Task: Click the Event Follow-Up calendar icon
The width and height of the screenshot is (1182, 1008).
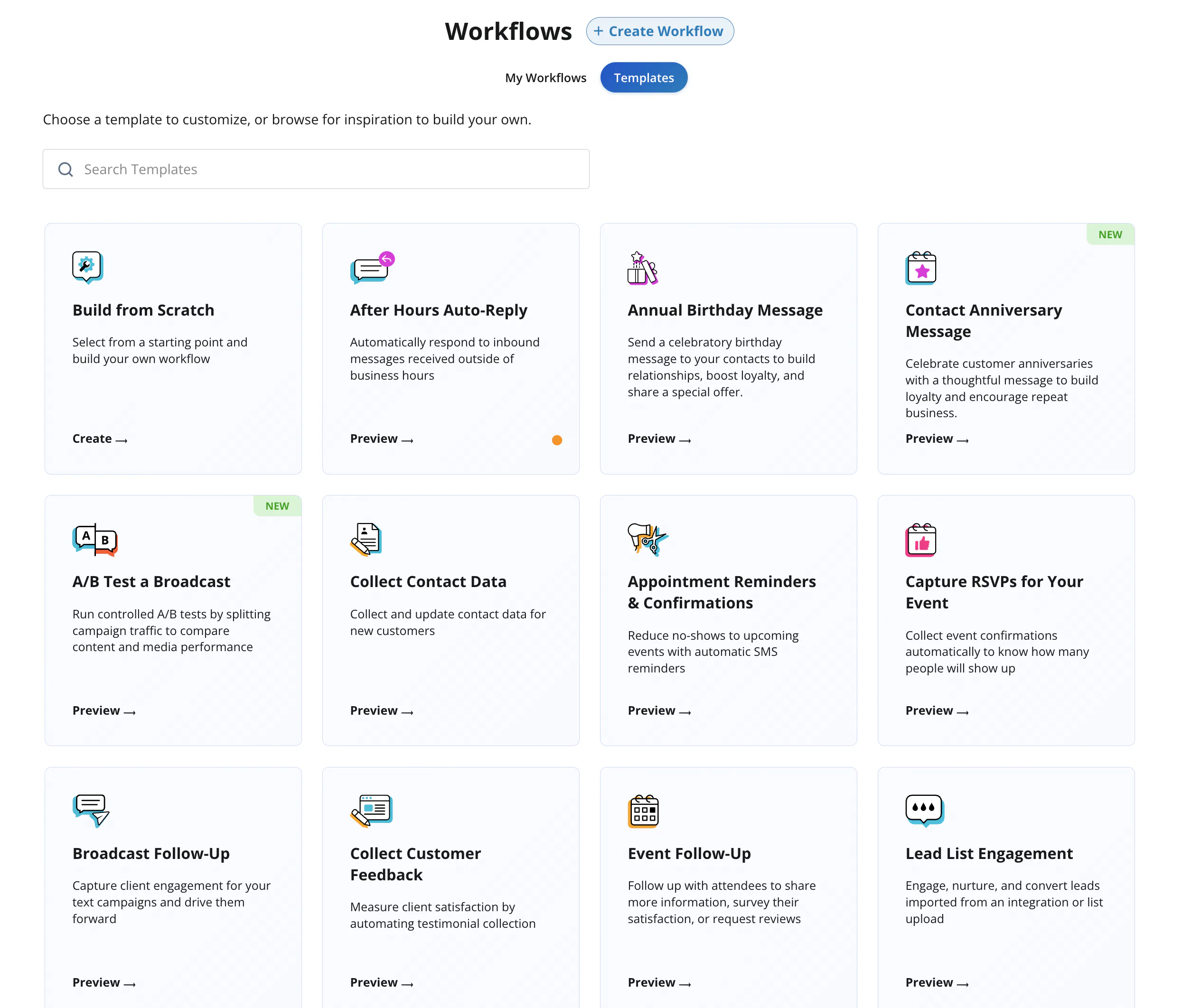Action: coord(643,811)
